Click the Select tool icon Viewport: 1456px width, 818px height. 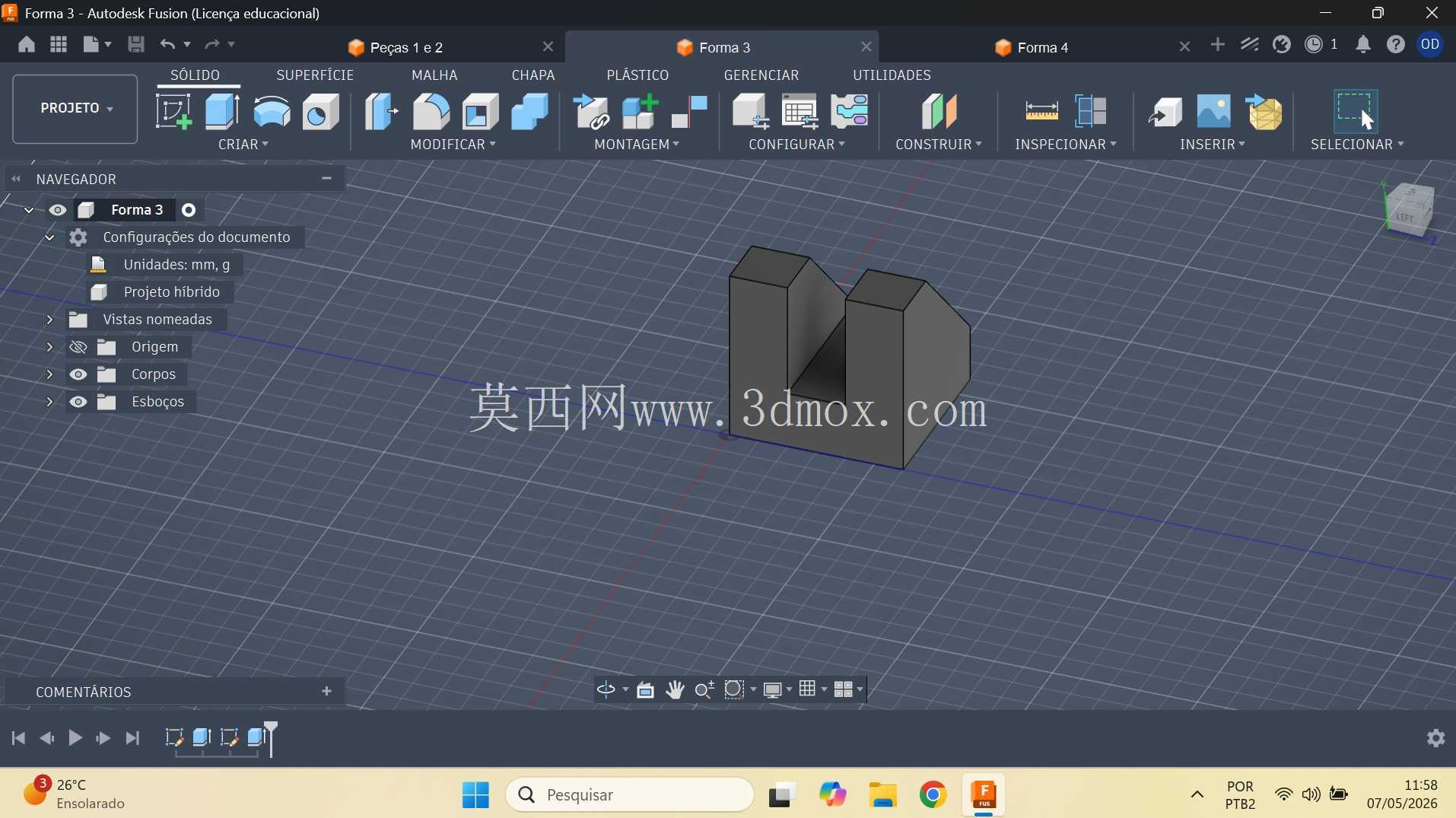(1355, 111)
